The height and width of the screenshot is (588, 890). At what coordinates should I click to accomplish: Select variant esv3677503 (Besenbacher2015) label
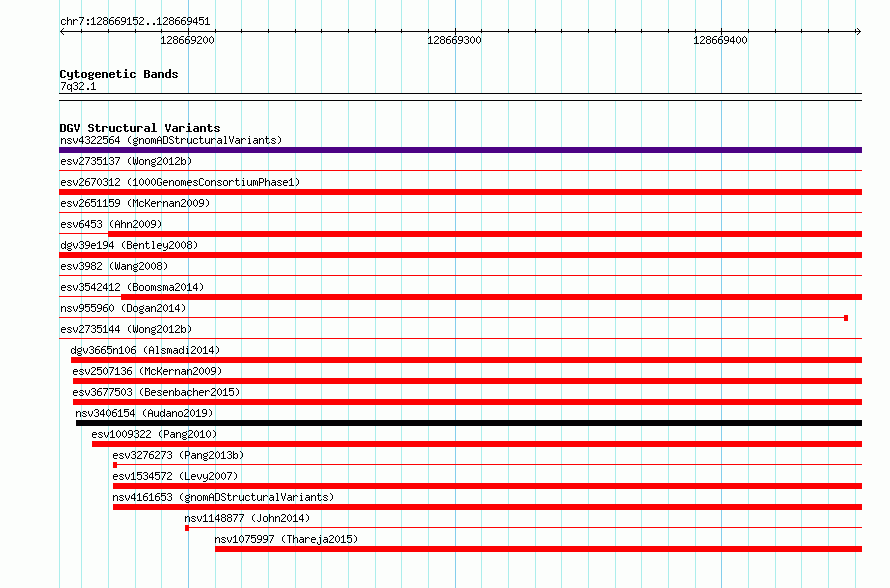coord(156,392)
